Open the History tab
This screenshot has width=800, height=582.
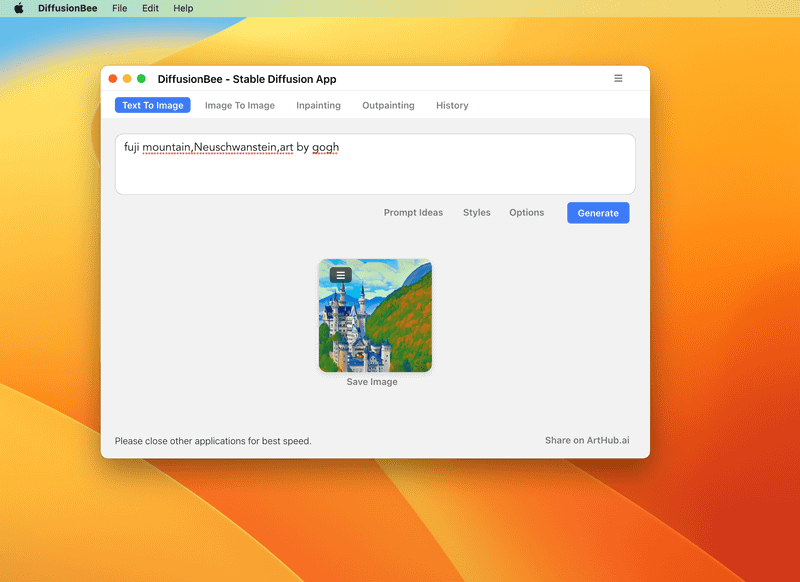point(452,105)
